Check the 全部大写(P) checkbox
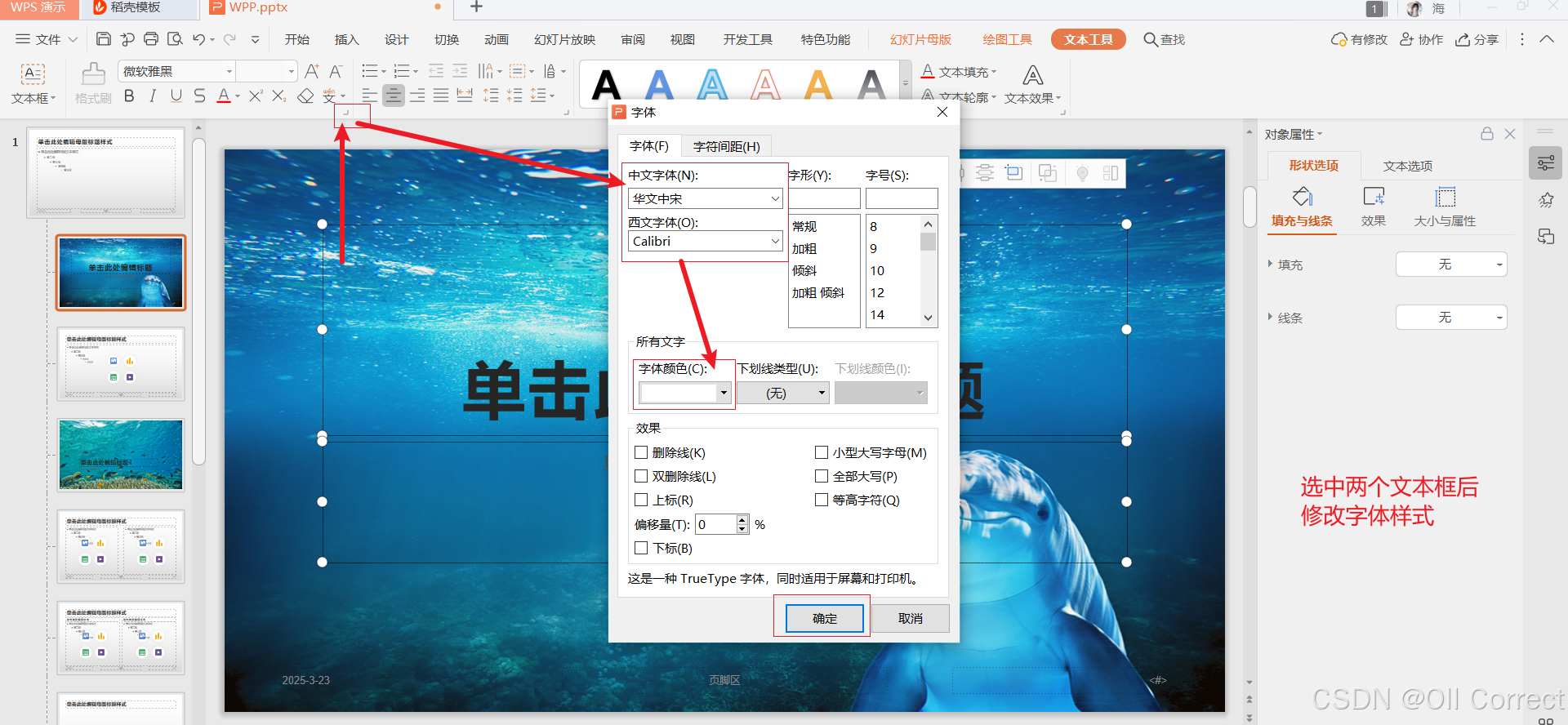The width and height of the screenshot is (1568, 725). [822, 476]
